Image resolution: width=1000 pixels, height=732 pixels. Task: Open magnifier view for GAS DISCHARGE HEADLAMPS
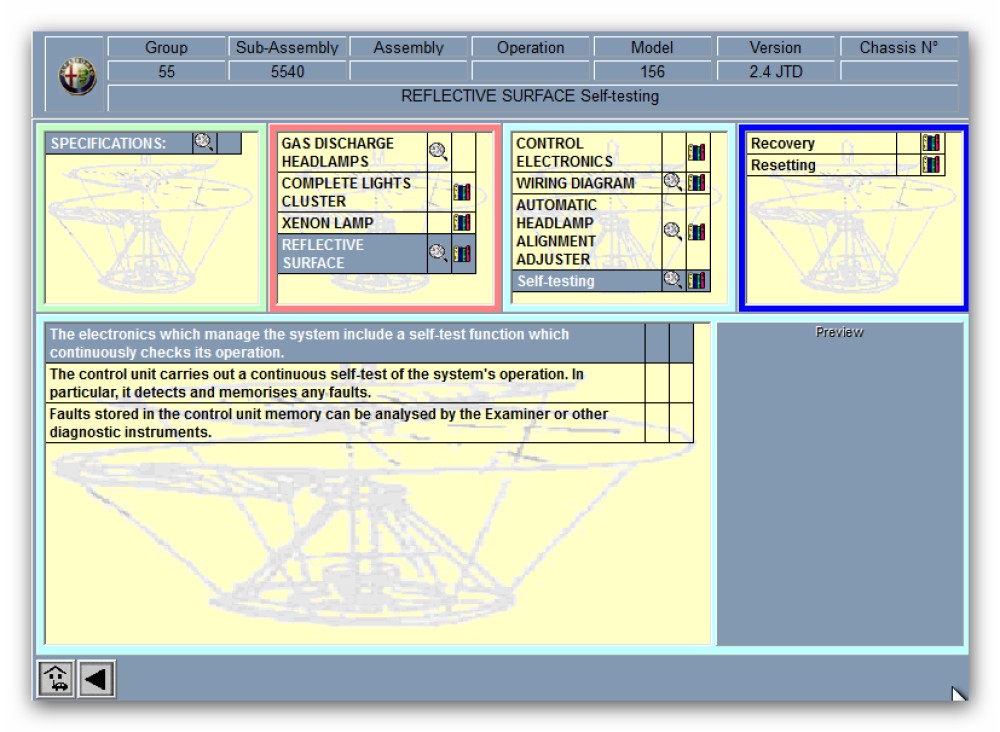click(438, 152)
